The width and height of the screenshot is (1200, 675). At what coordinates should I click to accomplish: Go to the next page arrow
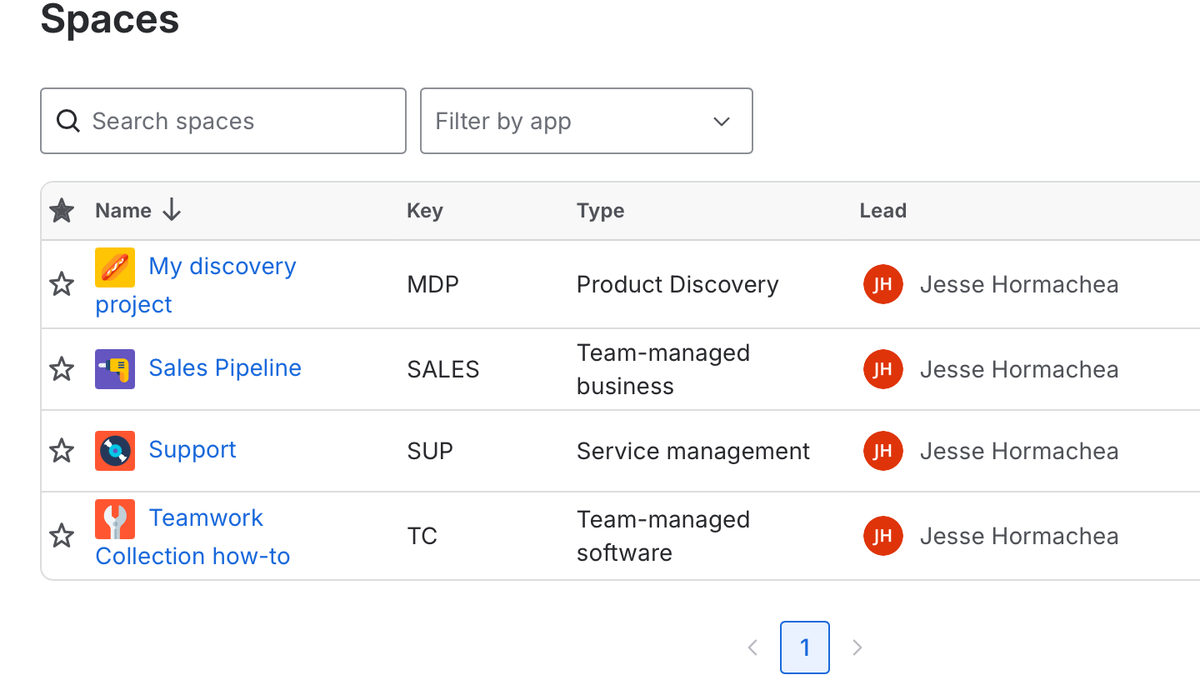click(x=857, y=648)
